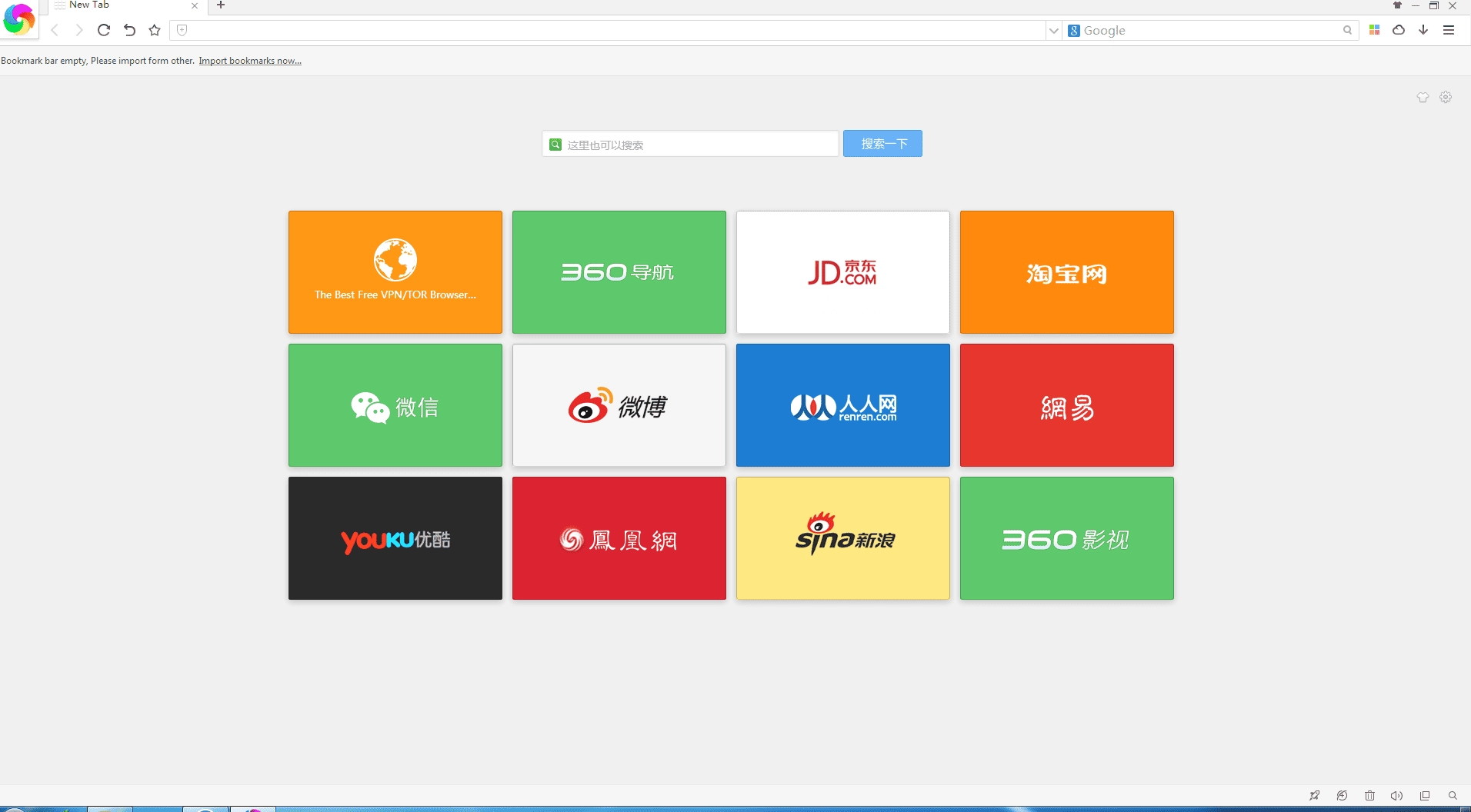
Task: Click the Google search engine selector icon
Action: 1074,31
